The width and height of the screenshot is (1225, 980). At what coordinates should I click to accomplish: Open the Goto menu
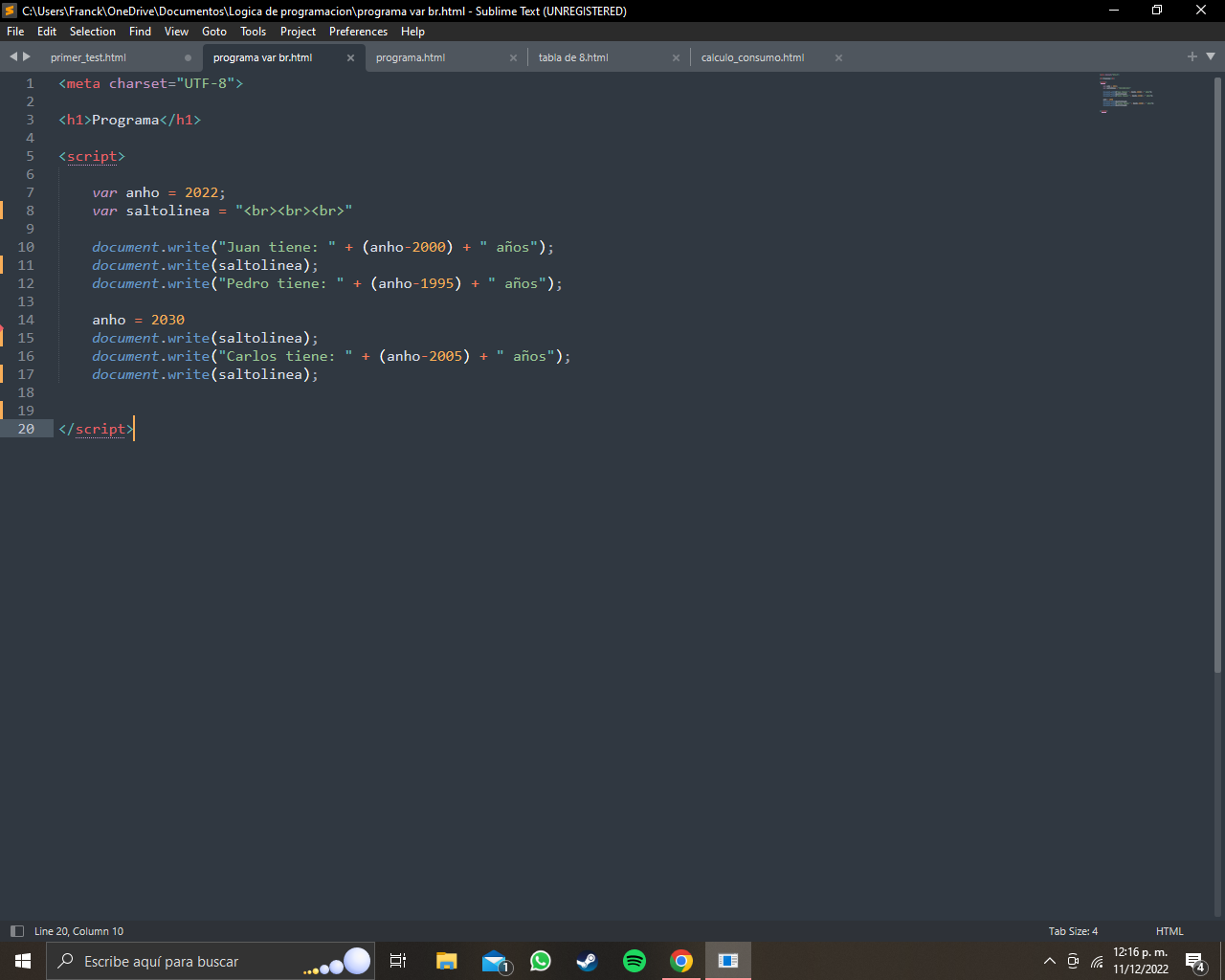[x=214, y=32]
